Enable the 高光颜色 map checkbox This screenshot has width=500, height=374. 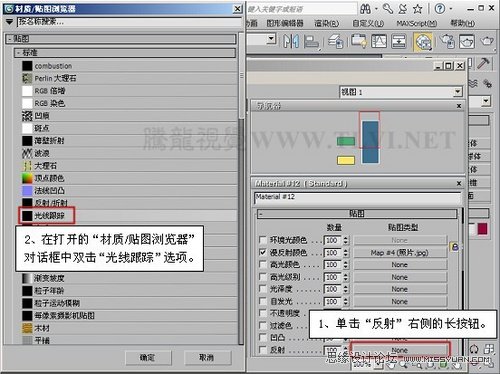click(x=263, y=264)
